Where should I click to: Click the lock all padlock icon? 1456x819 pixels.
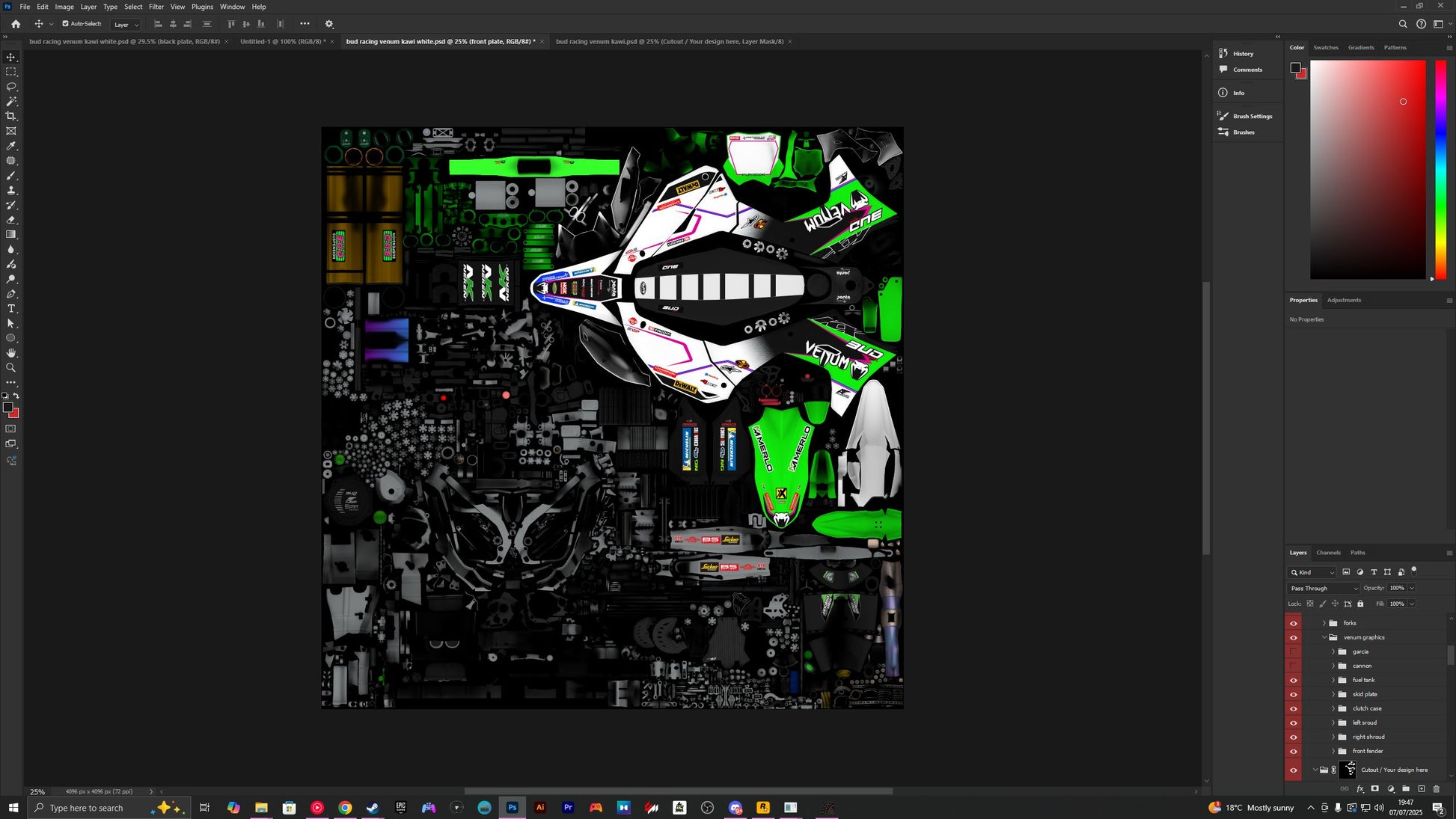[x=1360, y=604]
